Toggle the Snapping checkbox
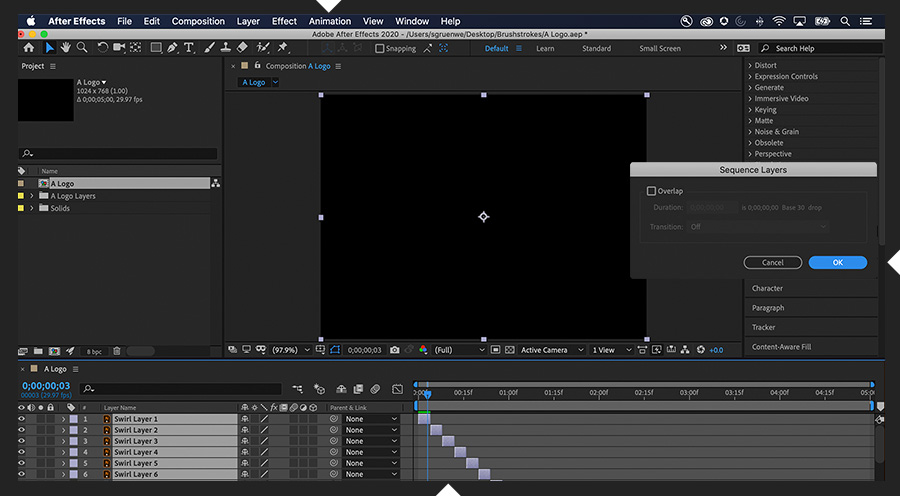Image resolution: width=900 pixels, height=496 pixels. point(379,48)
